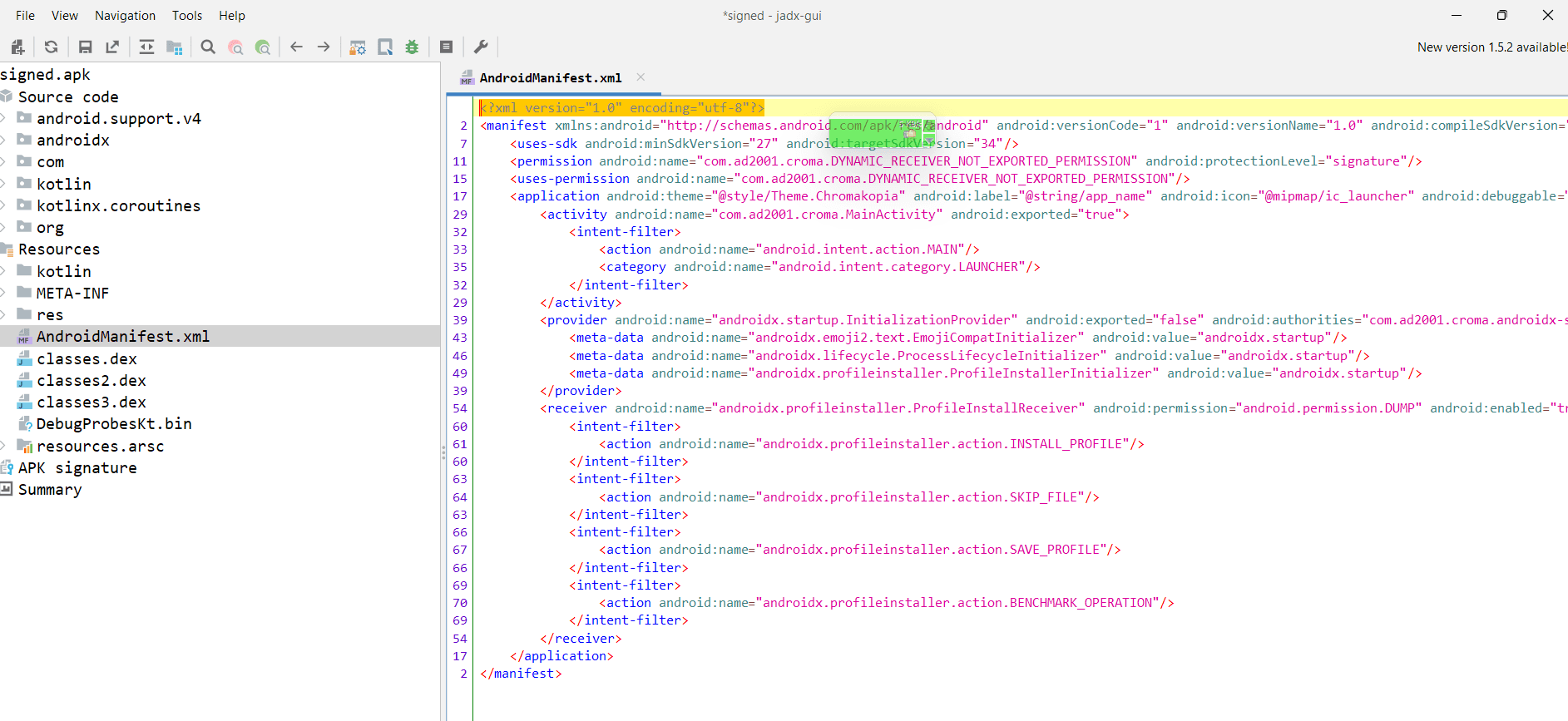The width and height of the screenshot is (1568, 721).
Task: Click the New version 1.5.2 available link
Action: (x=1492, y=47)
